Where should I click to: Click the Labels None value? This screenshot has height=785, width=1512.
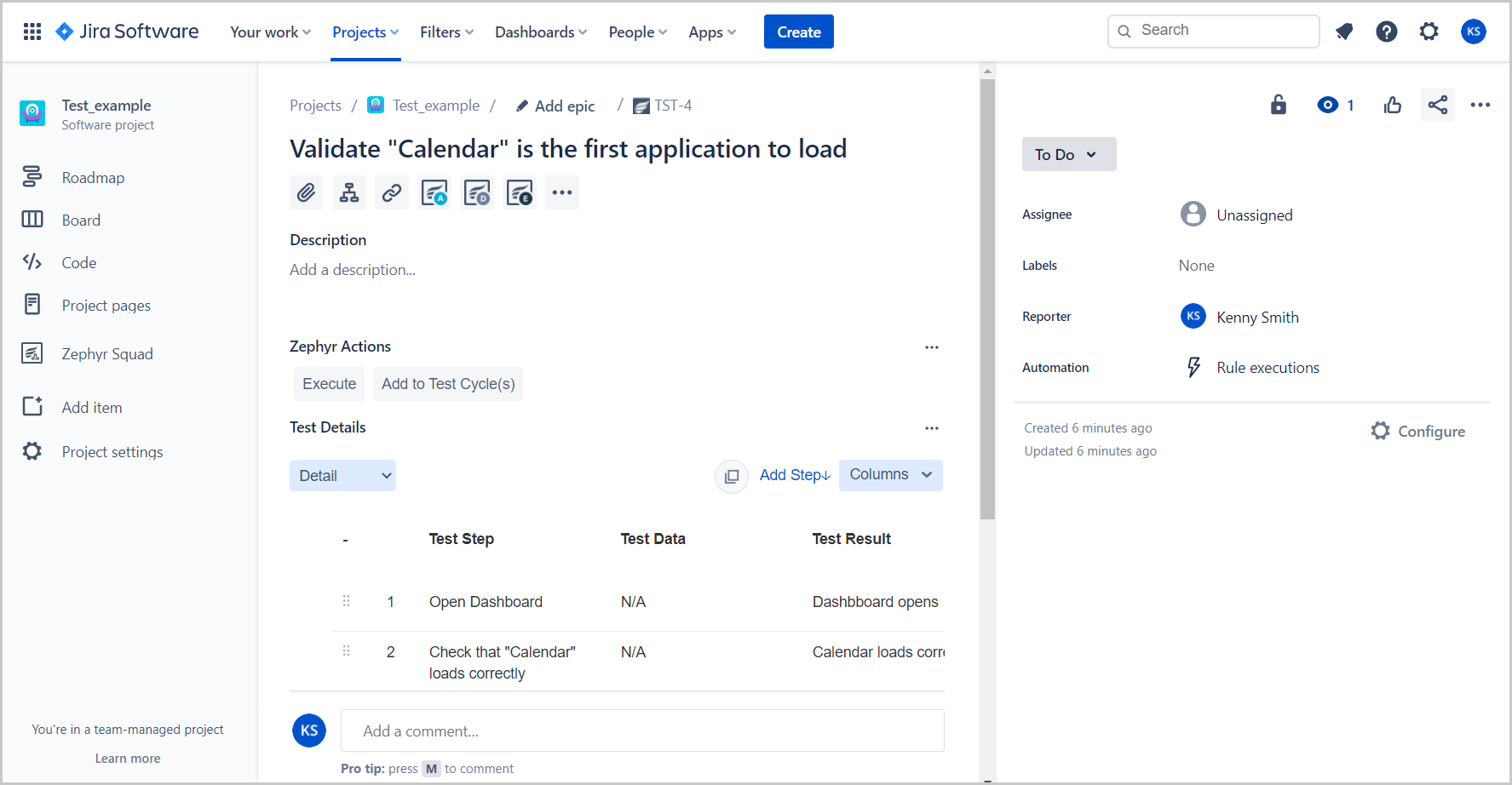(x=1196, y=266)
